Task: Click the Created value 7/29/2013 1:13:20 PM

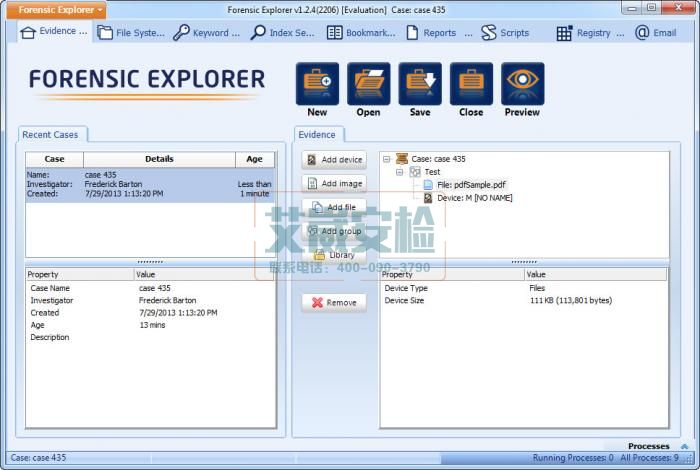Action: click(x=178, y=313)
